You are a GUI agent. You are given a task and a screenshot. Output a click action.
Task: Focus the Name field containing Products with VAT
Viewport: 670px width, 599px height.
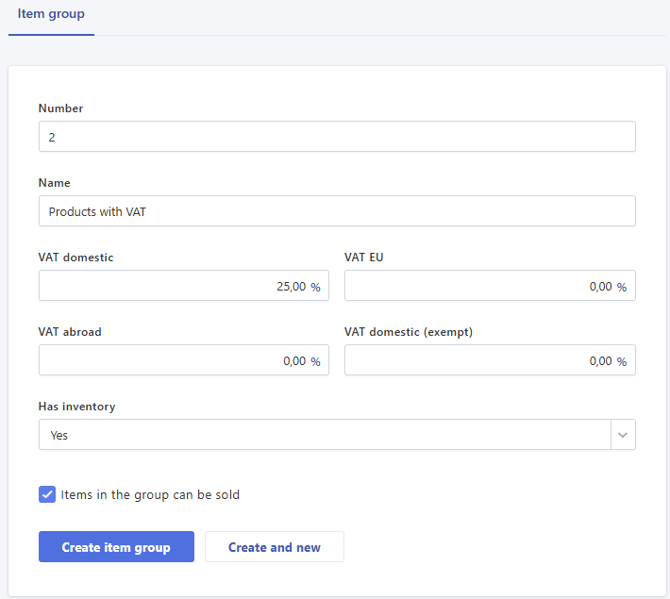[337, 211]
